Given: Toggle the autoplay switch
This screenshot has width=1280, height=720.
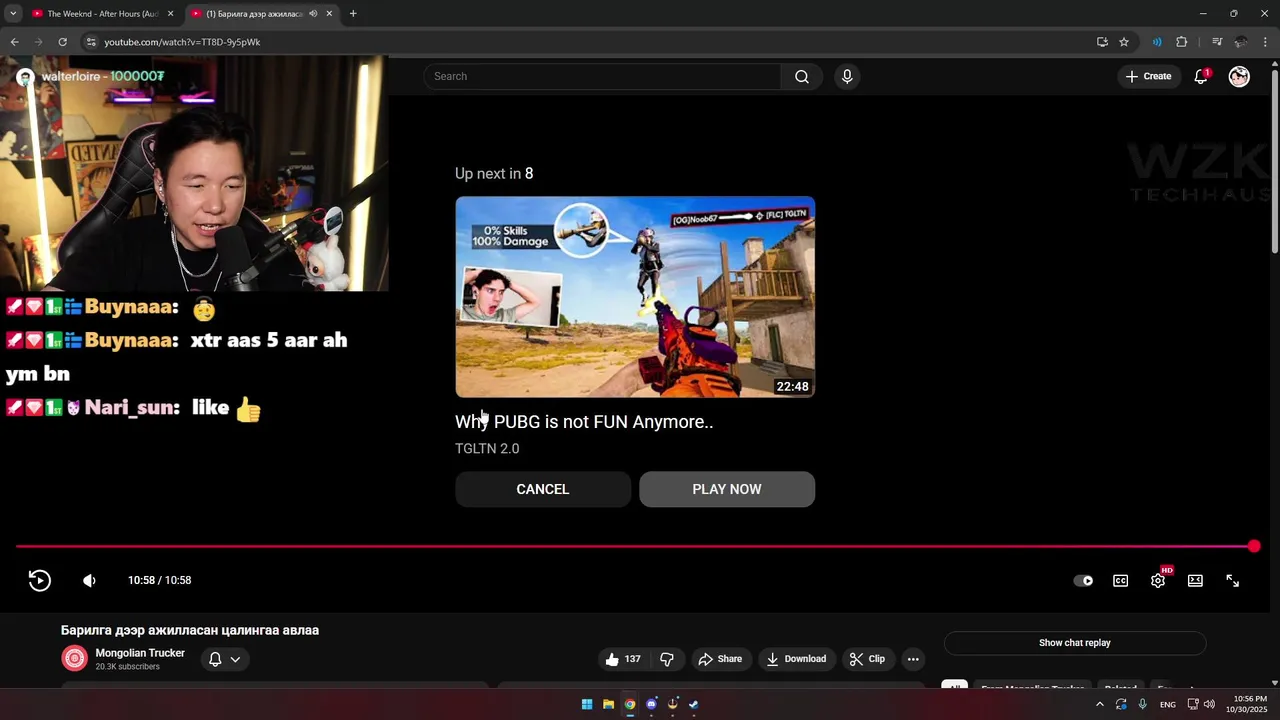Looking at the screenshot, I should (1083, 581).
